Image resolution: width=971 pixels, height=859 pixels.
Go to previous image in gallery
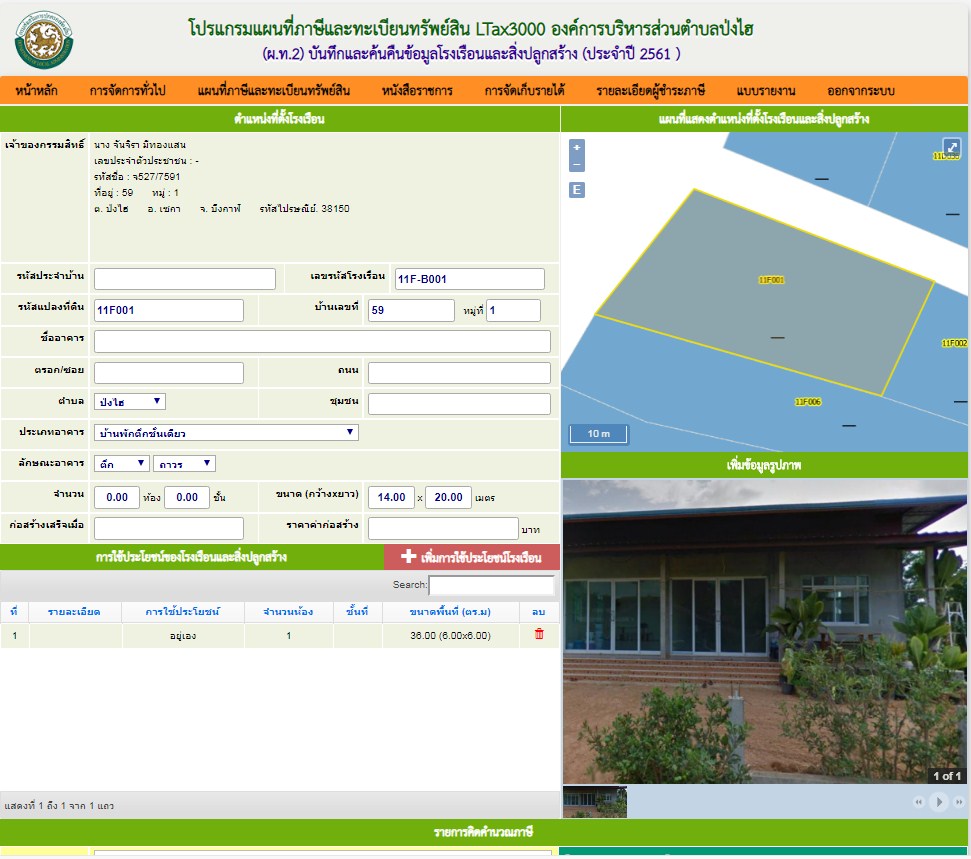[918, 802]
